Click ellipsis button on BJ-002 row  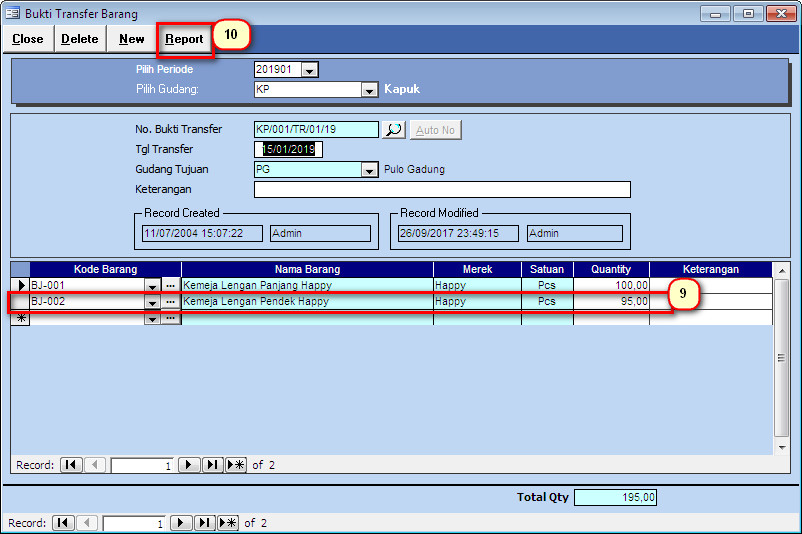(171, 302)
